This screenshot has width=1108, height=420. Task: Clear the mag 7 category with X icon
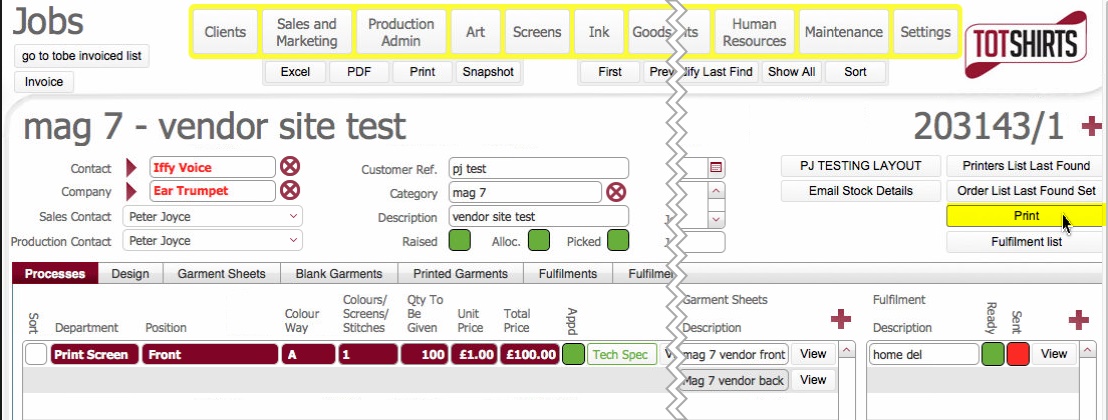(617, 192)
